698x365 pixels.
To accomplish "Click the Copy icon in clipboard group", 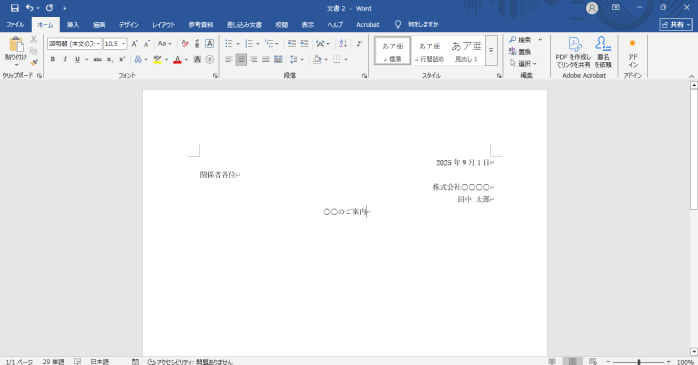I will point(34,51).
